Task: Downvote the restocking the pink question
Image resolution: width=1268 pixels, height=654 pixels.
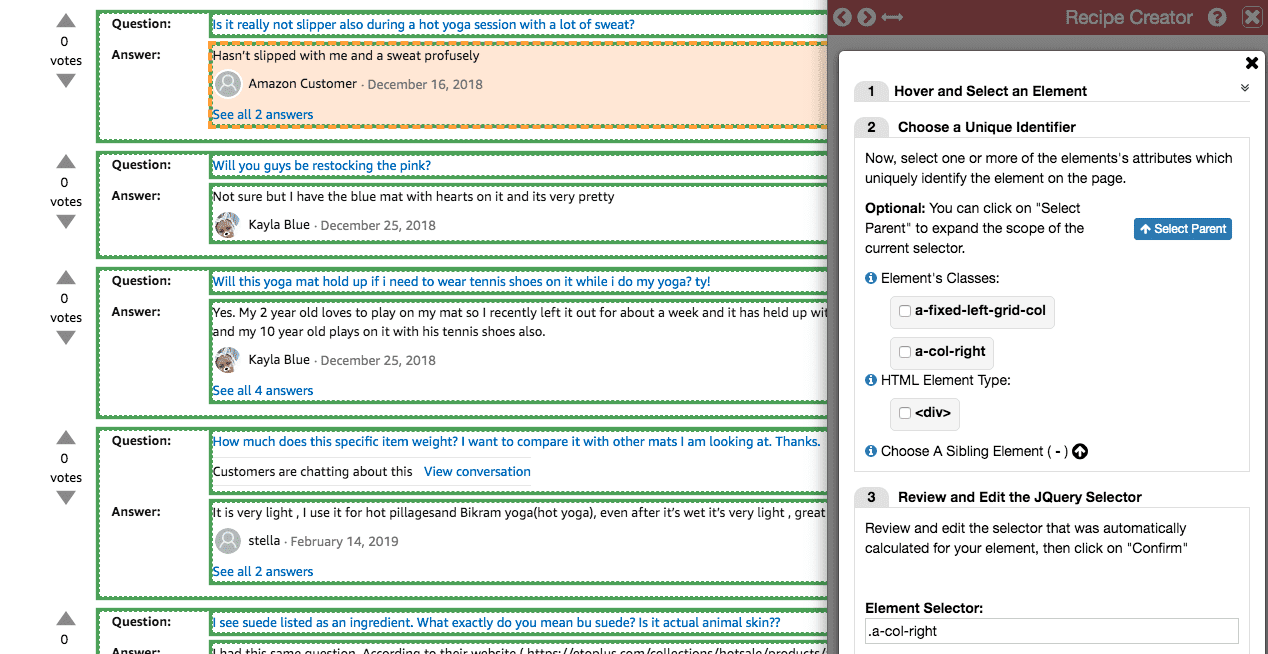Action: [x=65, y=222]
